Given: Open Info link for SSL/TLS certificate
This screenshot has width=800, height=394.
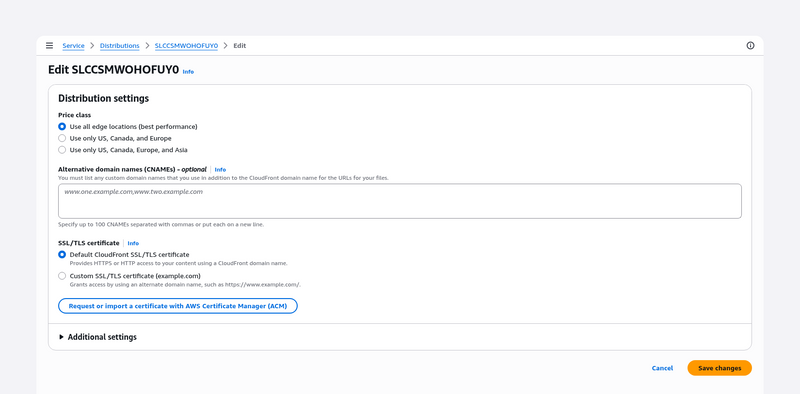Looking at the screenshot, I should tap(133, 243).
